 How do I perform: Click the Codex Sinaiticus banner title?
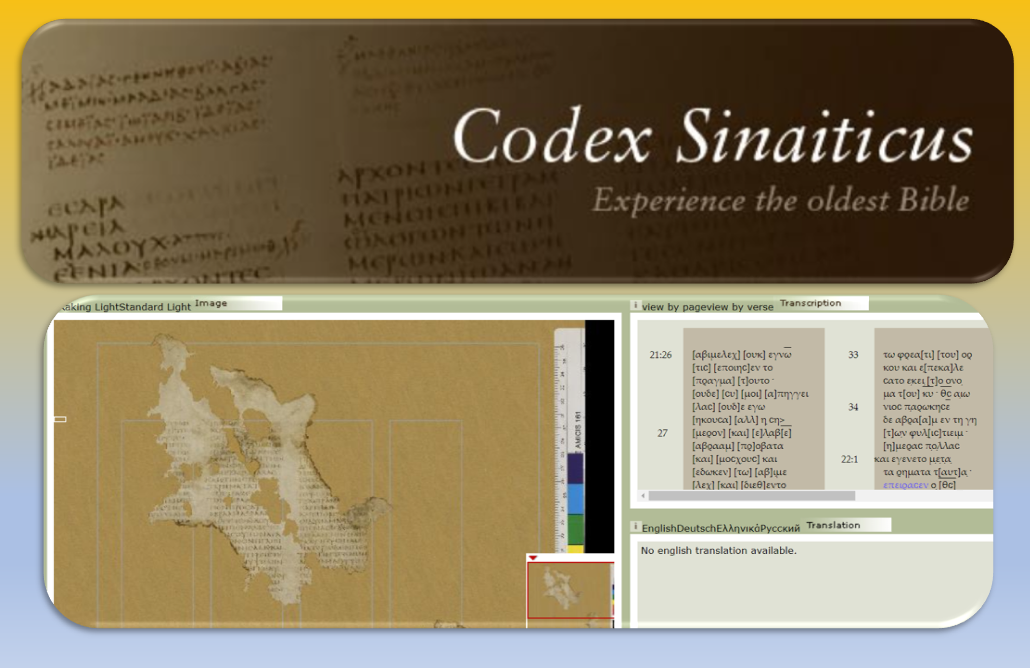[x=713, y=136]
